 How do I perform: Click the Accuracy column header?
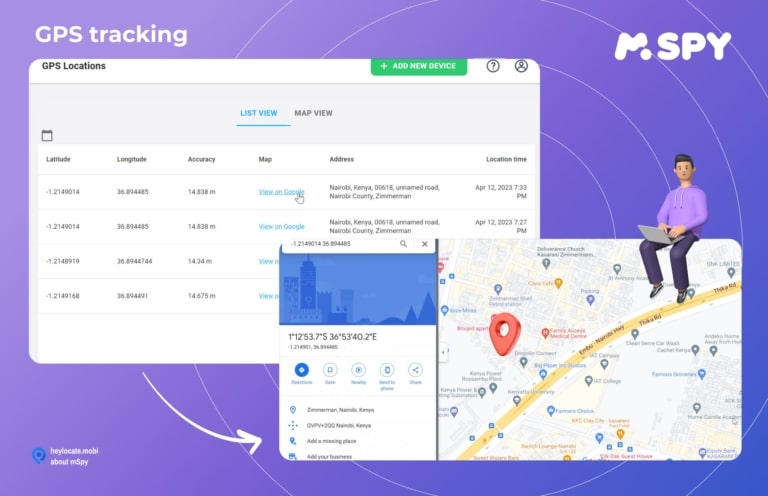(201, 159)
